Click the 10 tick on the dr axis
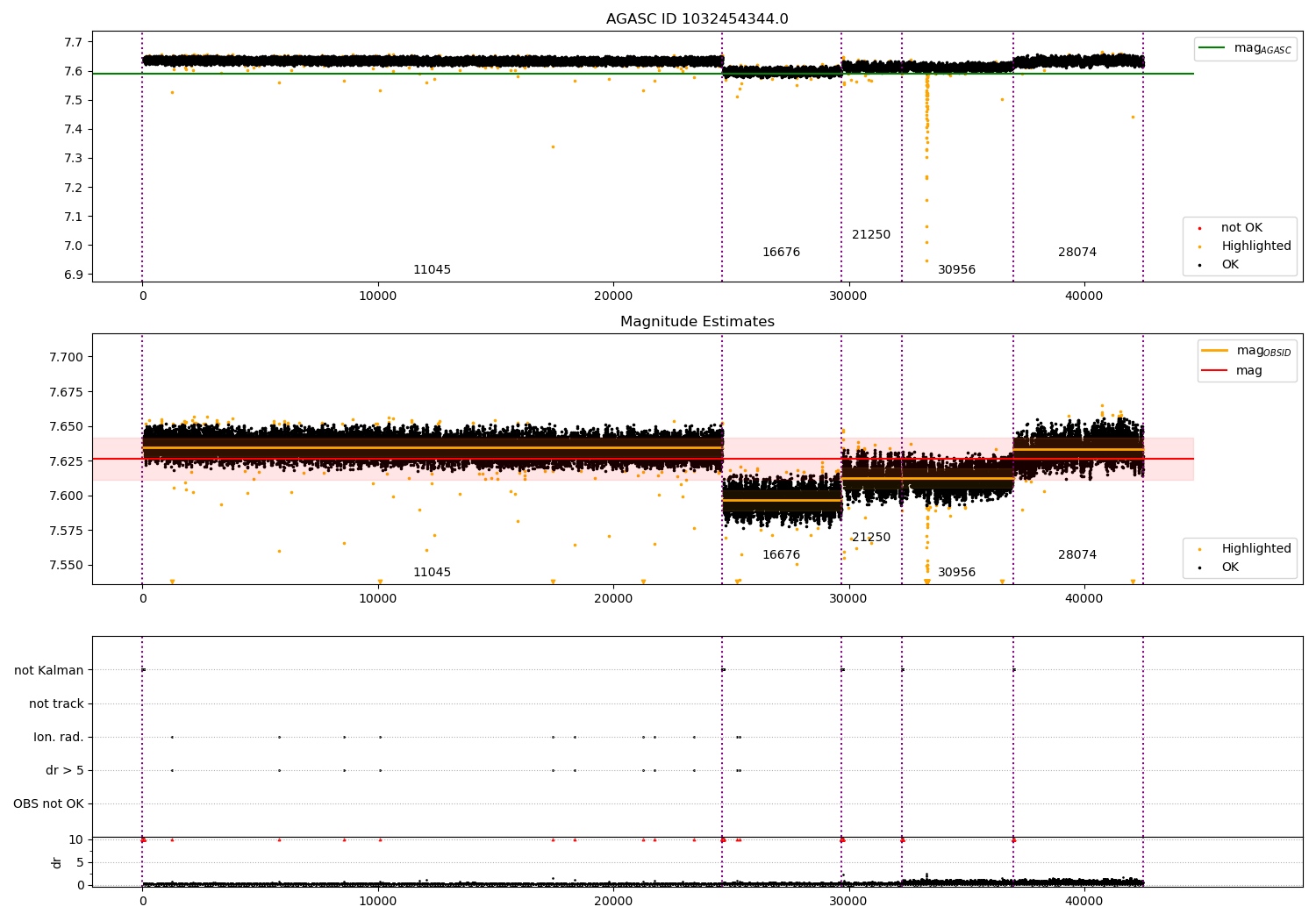This screenshot has height=921, width=1316. pyautogui.click(x=76, y=839)
